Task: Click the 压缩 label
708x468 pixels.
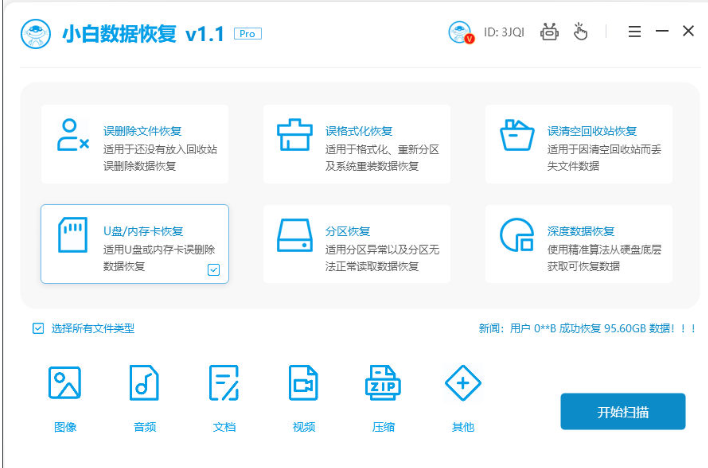Action: pyautogui.click(x=383, y=427)
